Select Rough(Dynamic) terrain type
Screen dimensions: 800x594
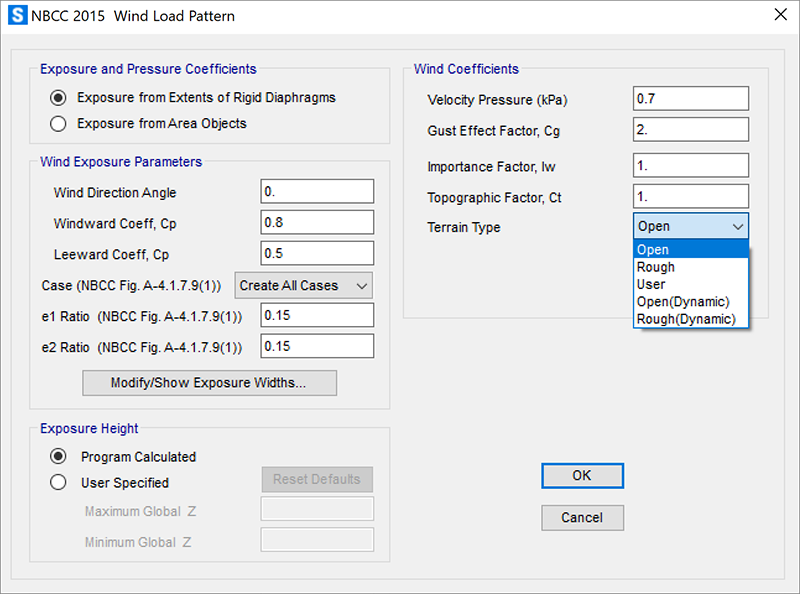click(686, 319)
